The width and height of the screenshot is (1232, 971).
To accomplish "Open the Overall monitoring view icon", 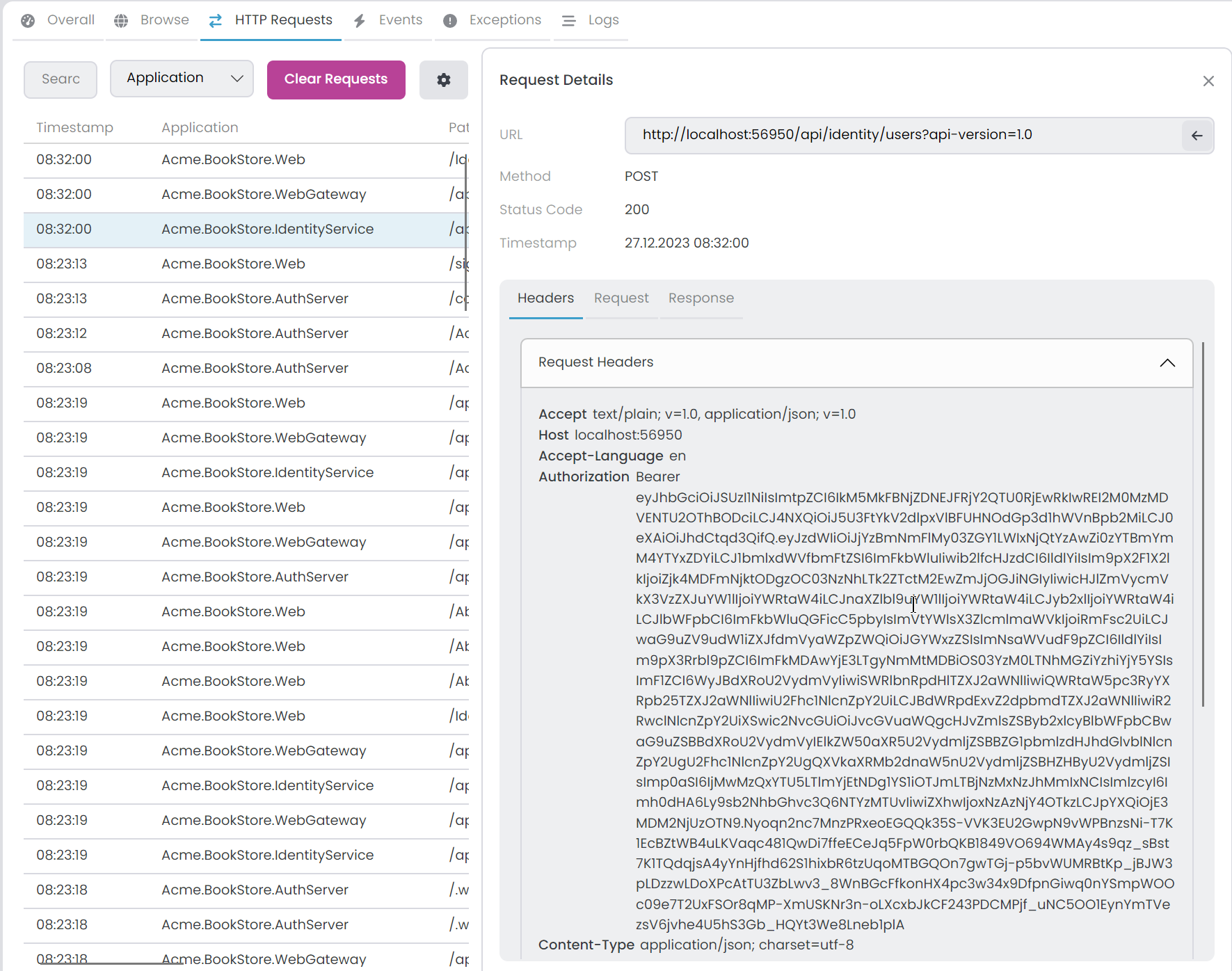I will pyautogui.click(x=27, y=20).
